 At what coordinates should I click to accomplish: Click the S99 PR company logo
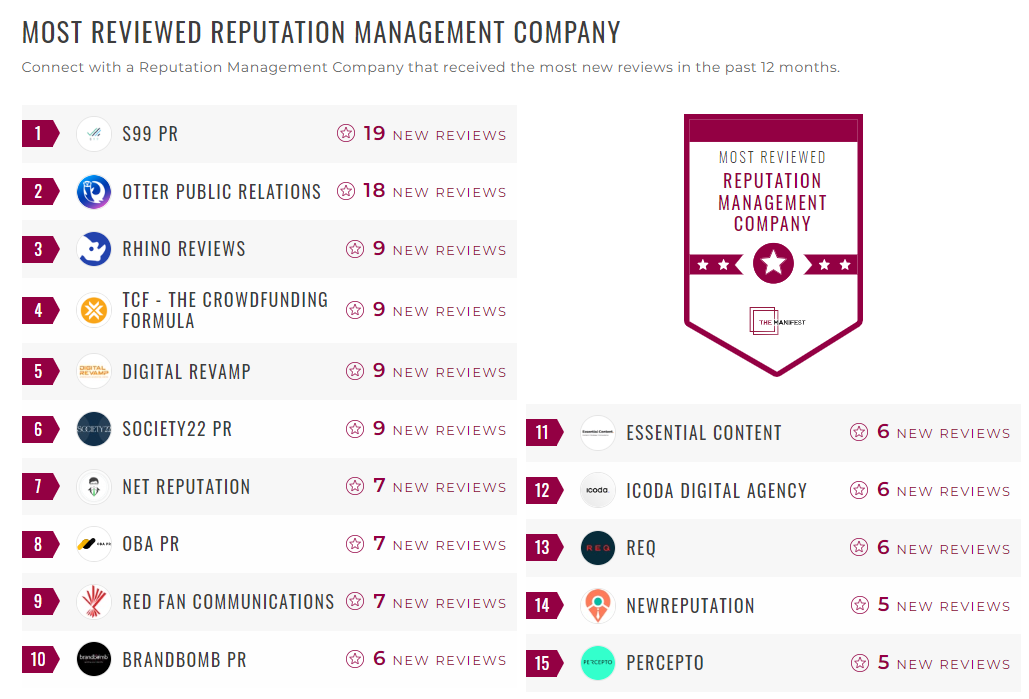(94, 133)
